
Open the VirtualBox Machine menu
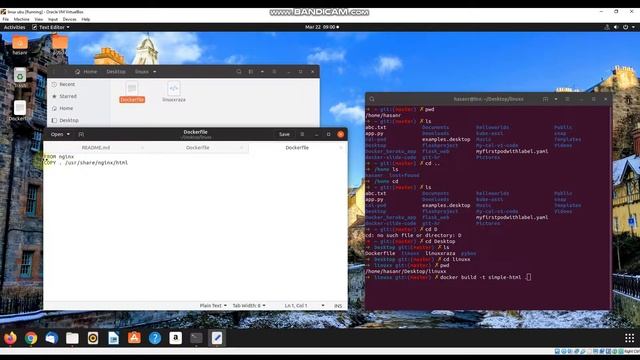[21, 19]
